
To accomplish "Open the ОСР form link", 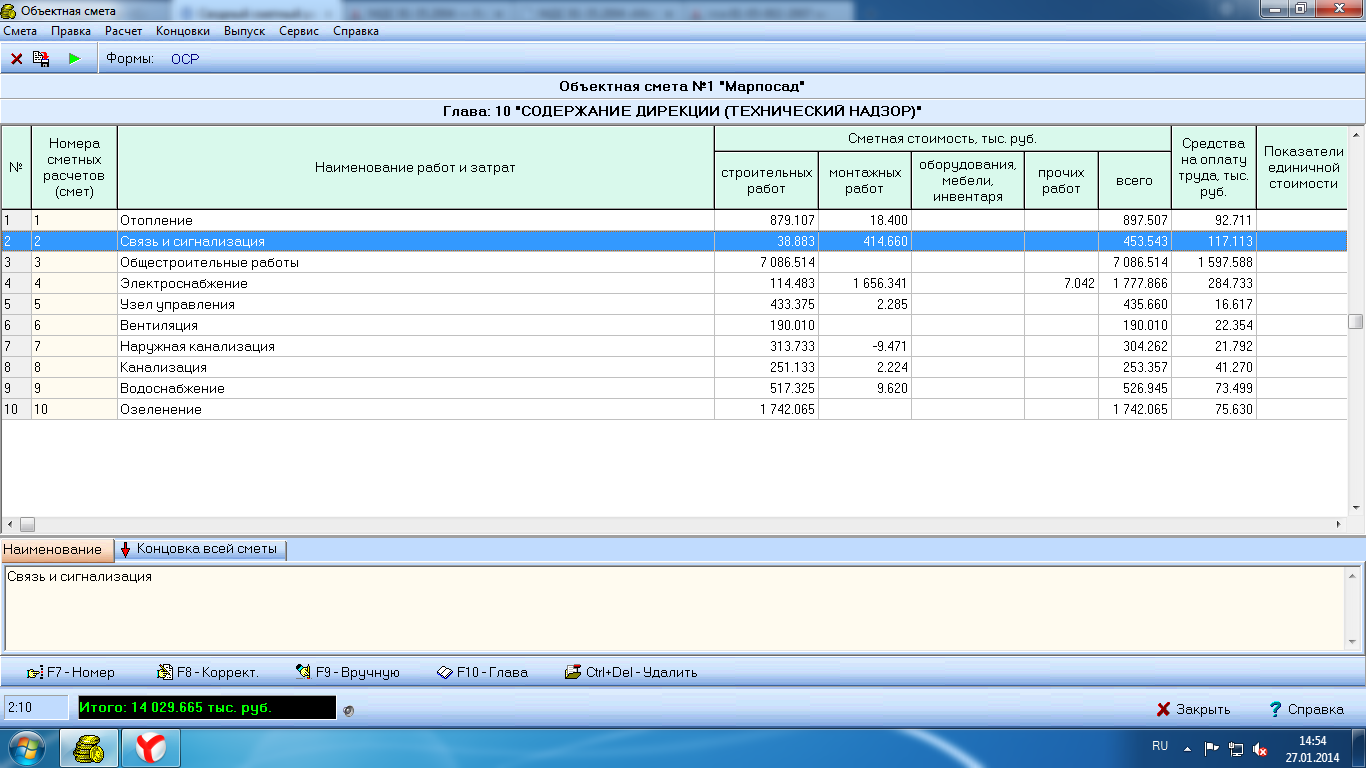I will (x=185, y=59).
